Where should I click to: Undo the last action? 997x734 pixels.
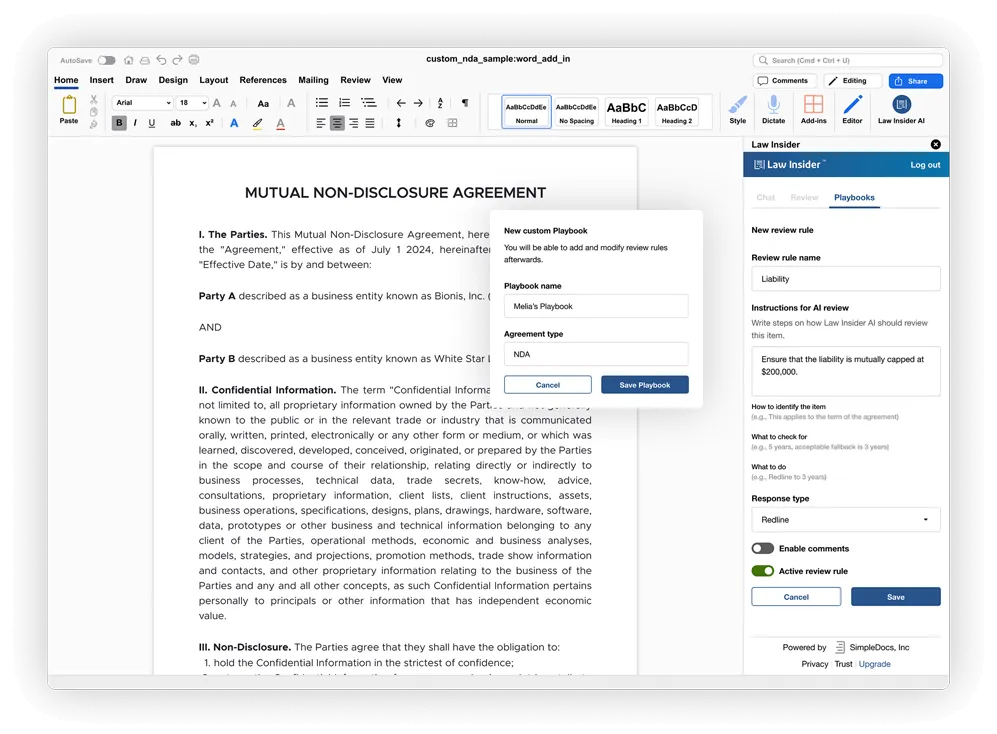pos(161,60)
